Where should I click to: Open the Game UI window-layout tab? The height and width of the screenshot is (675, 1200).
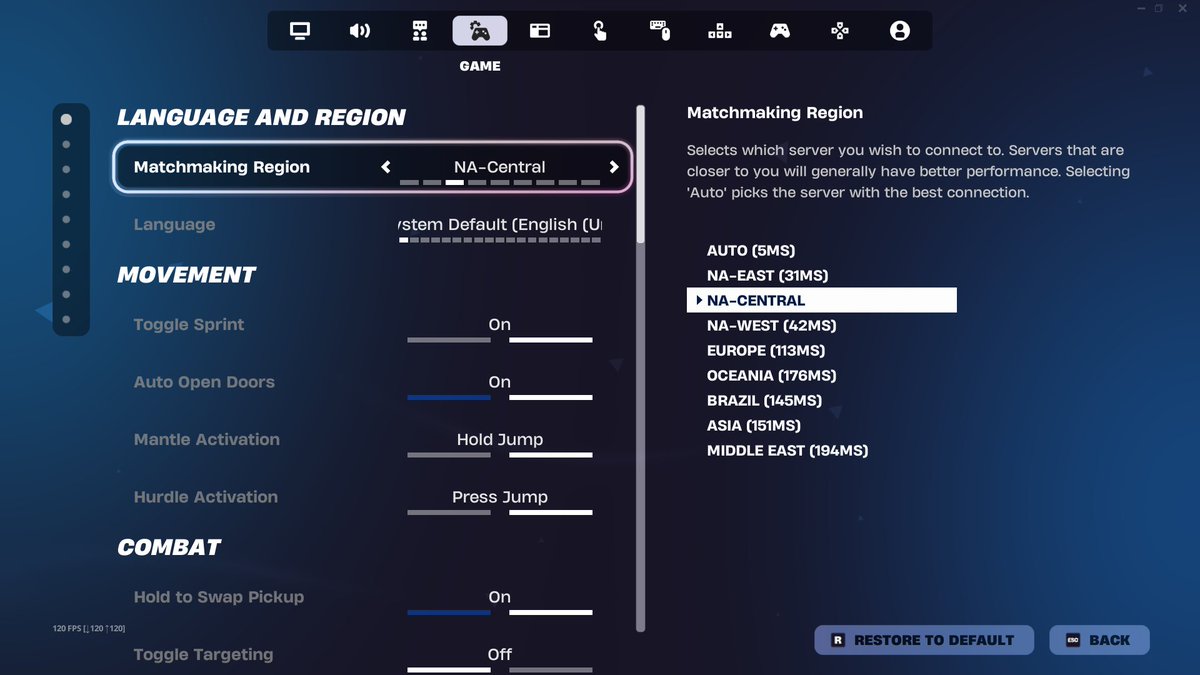(540, 31)
